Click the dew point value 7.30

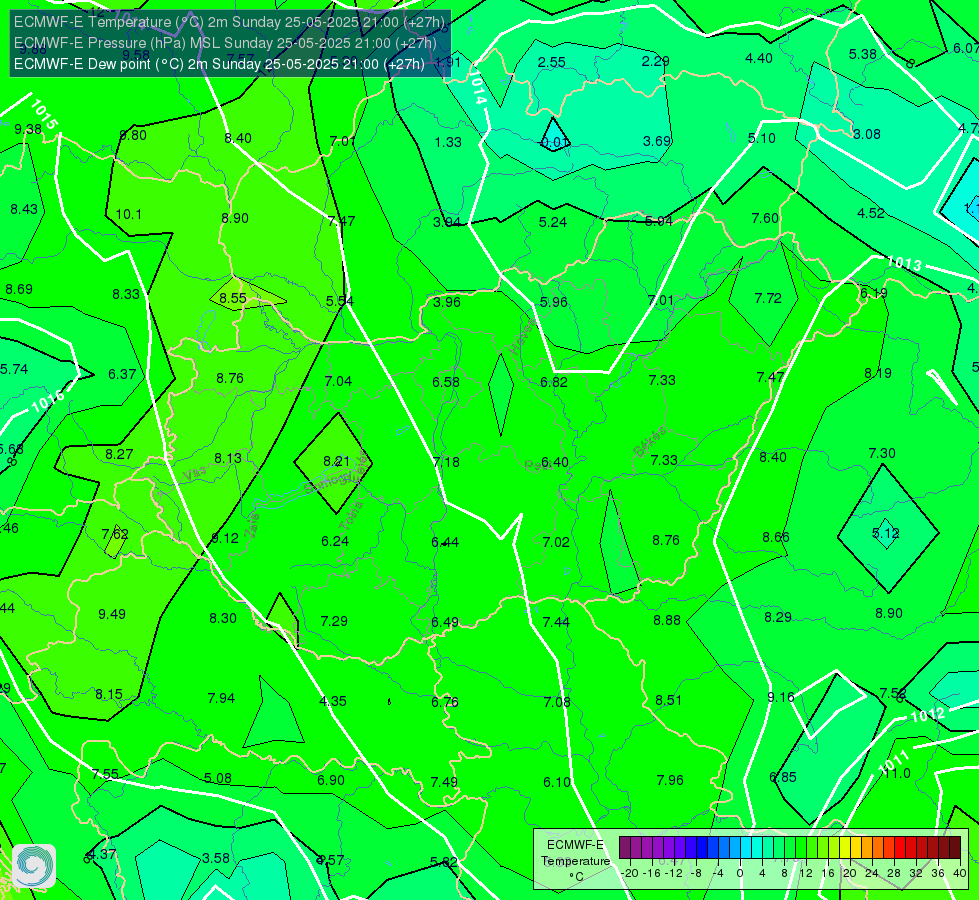click(882, 453)
